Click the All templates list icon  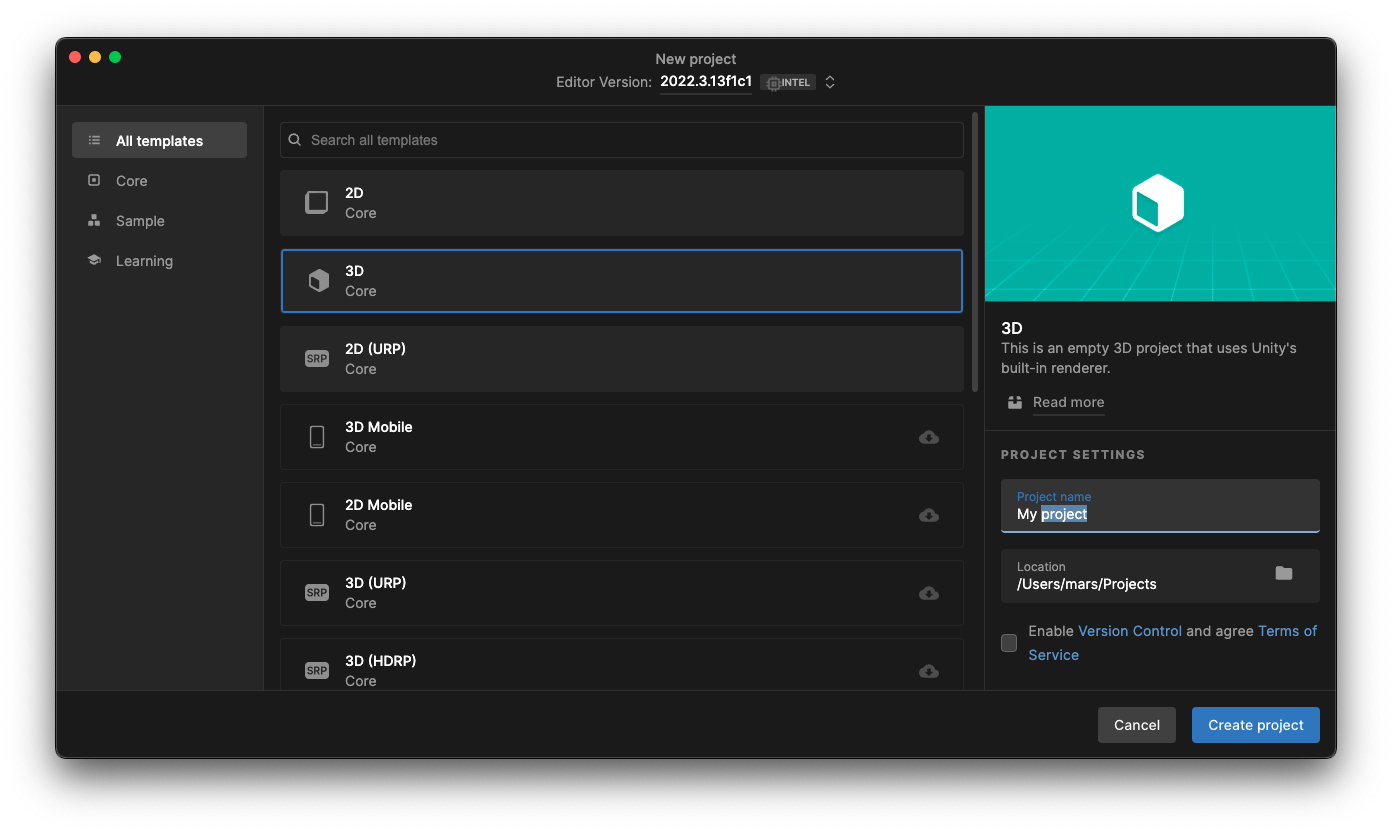click(x=94, y=141)
